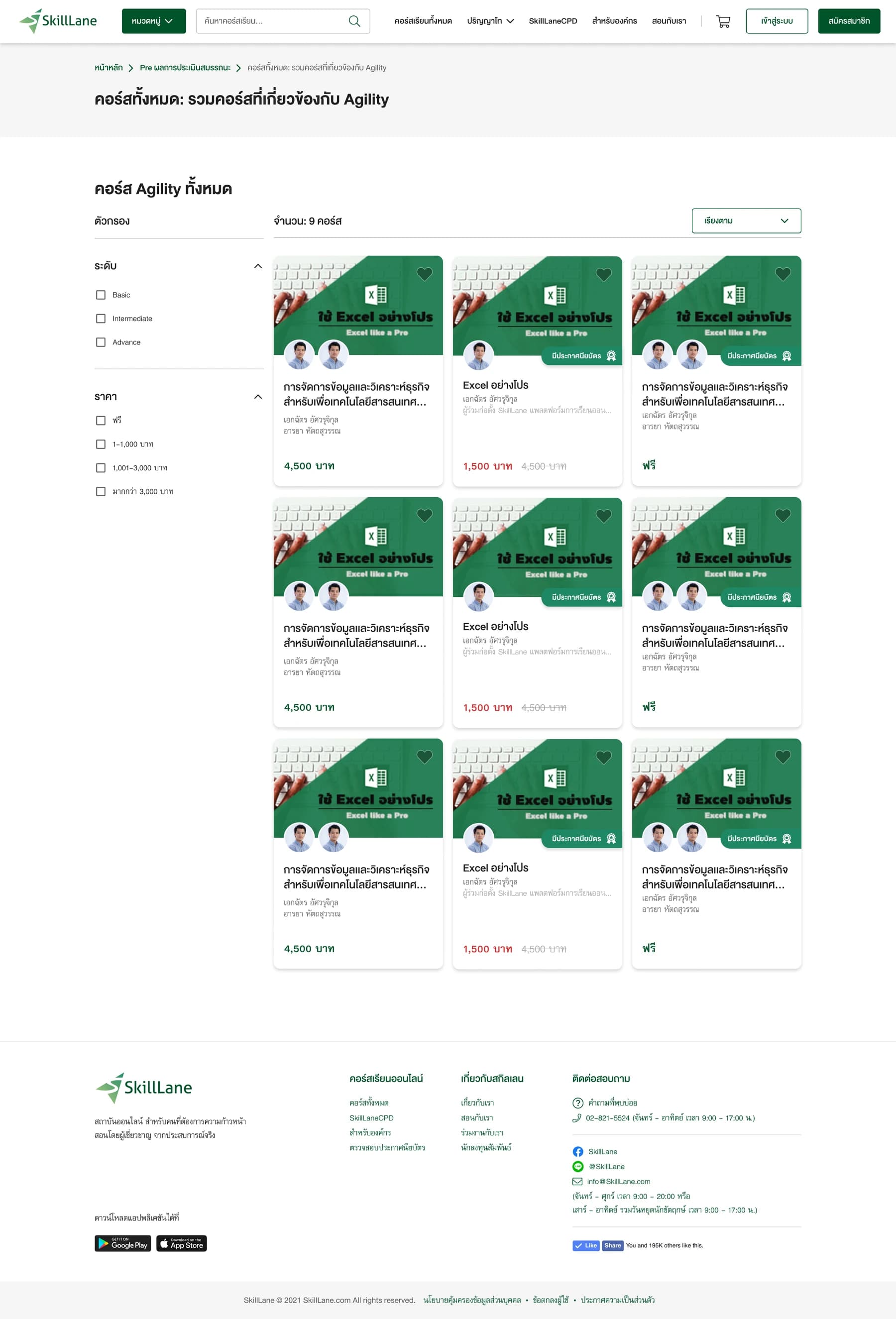Click heart on first-row 1,500 บาท Excel card
The width and height of the screenshot is (896, 1319).
604,275
